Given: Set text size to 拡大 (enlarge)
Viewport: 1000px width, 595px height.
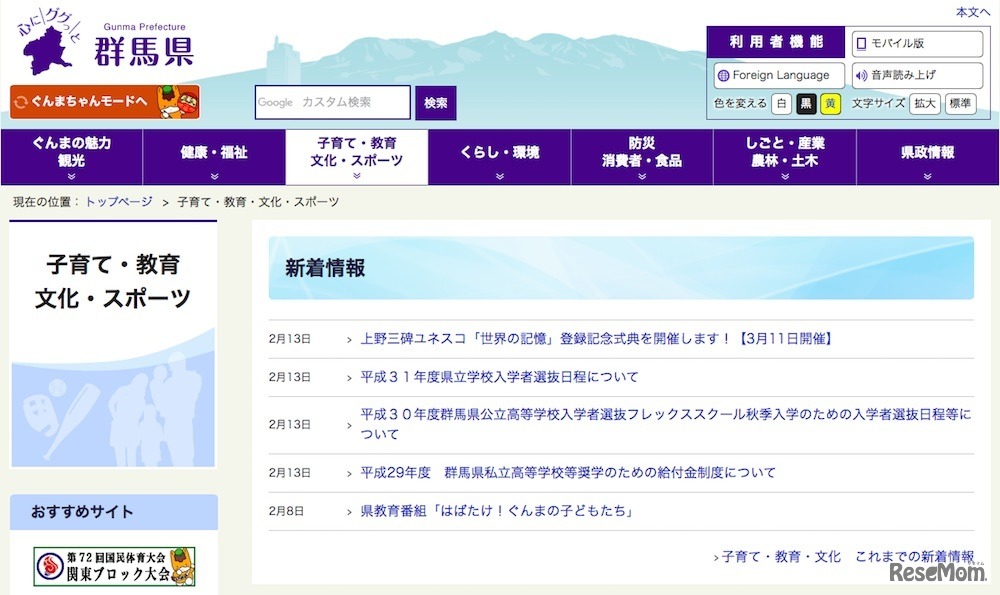Looking at the screenshot, I should [923, 103].
